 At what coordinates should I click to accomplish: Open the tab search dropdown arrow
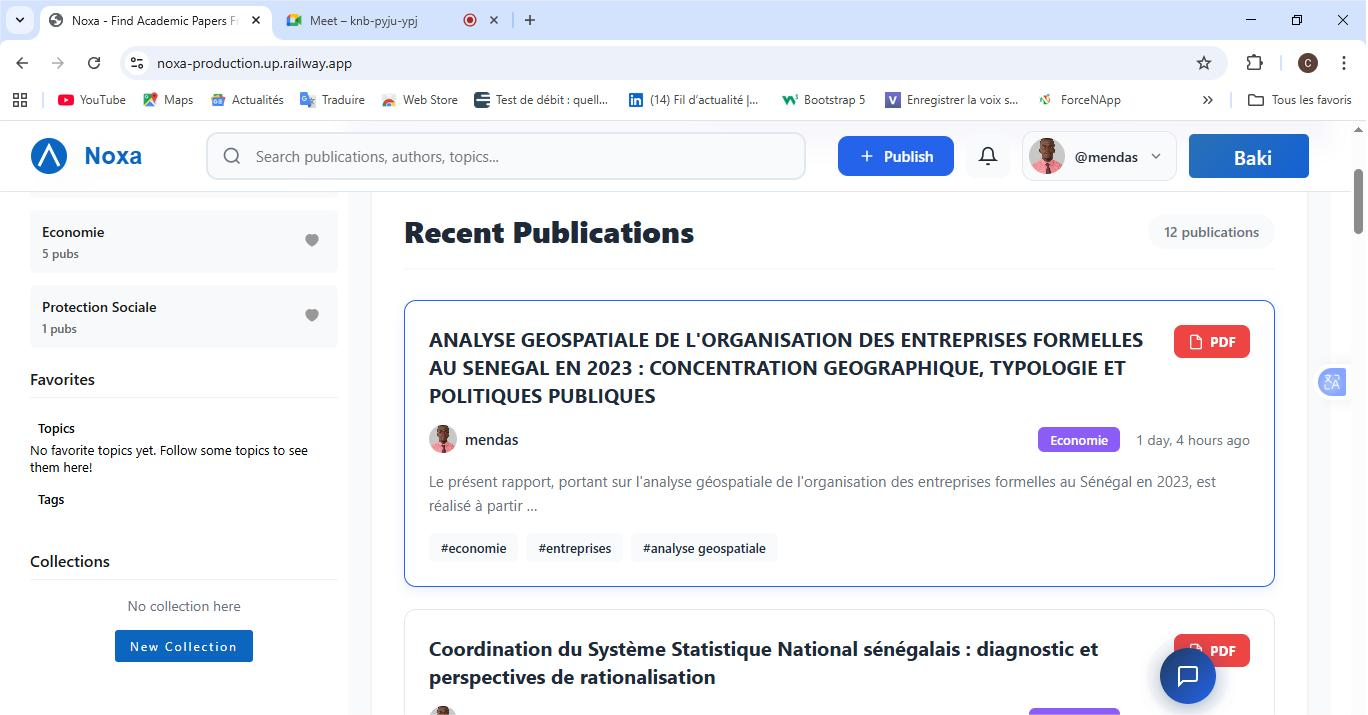tap(19, 20)
